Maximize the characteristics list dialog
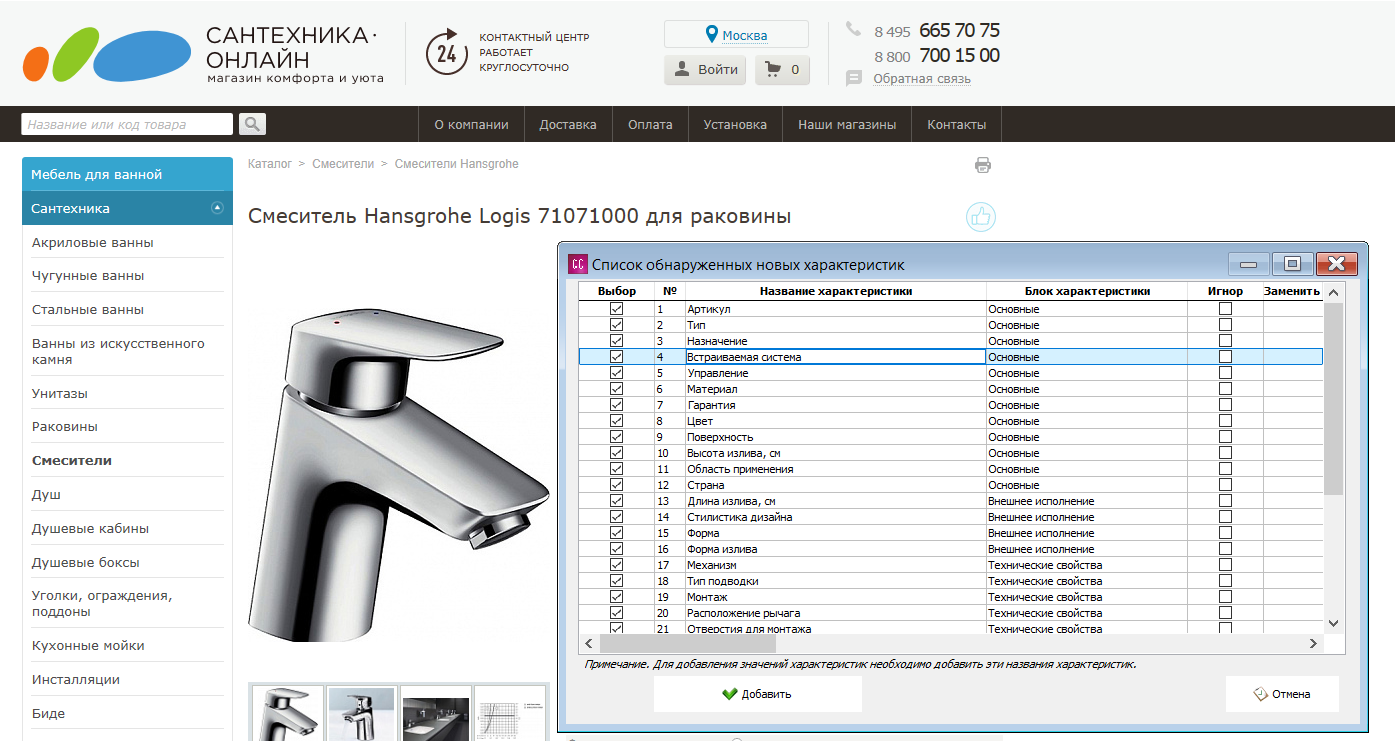This screenshot has height=741, width=1395. click(x=1292, y=264)
